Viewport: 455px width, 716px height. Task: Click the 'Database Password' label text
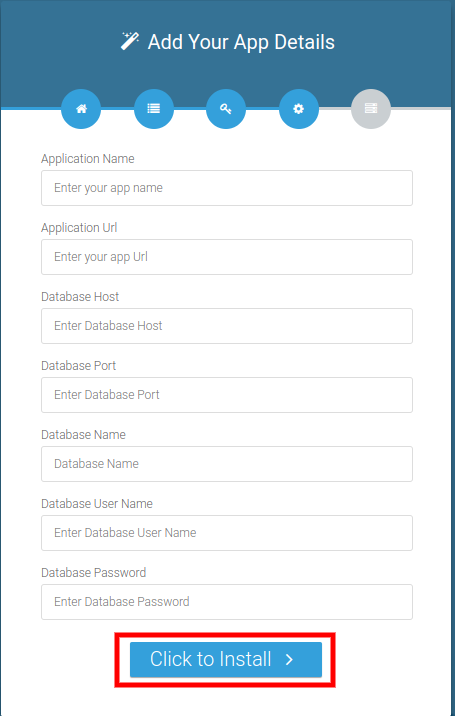94,573
